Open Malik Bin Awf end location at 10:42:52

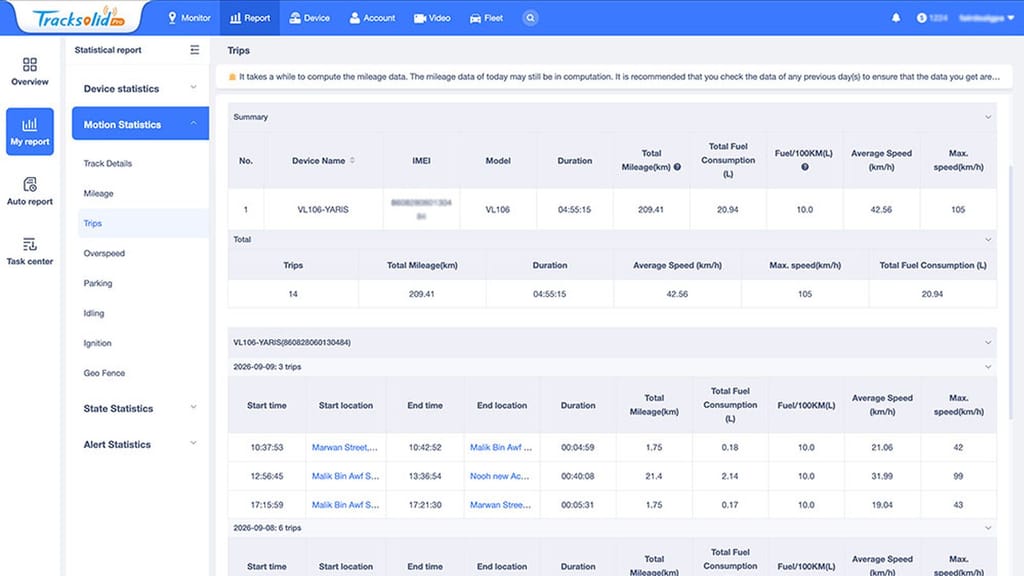[501, 447]
